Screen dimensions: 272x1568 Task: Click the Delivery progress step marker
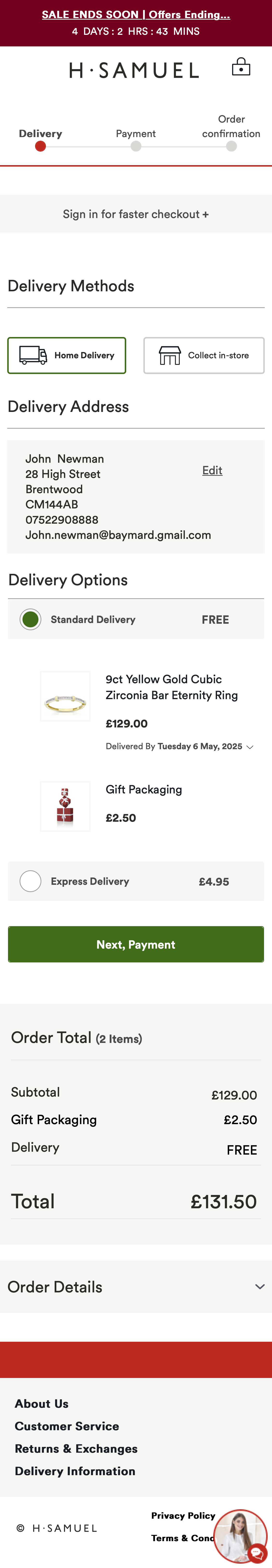tap(40, 146)
